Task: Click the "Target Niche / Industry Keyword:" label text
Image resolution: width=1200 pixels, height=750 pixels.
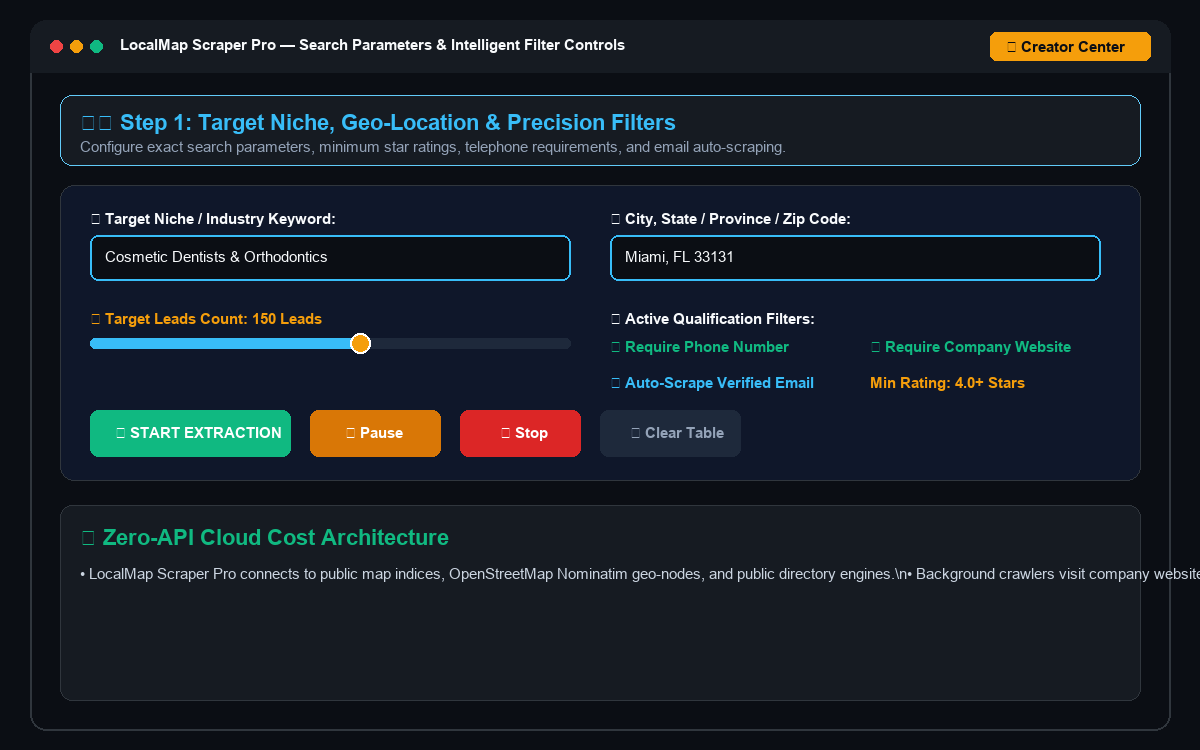Action: [212, 219]
